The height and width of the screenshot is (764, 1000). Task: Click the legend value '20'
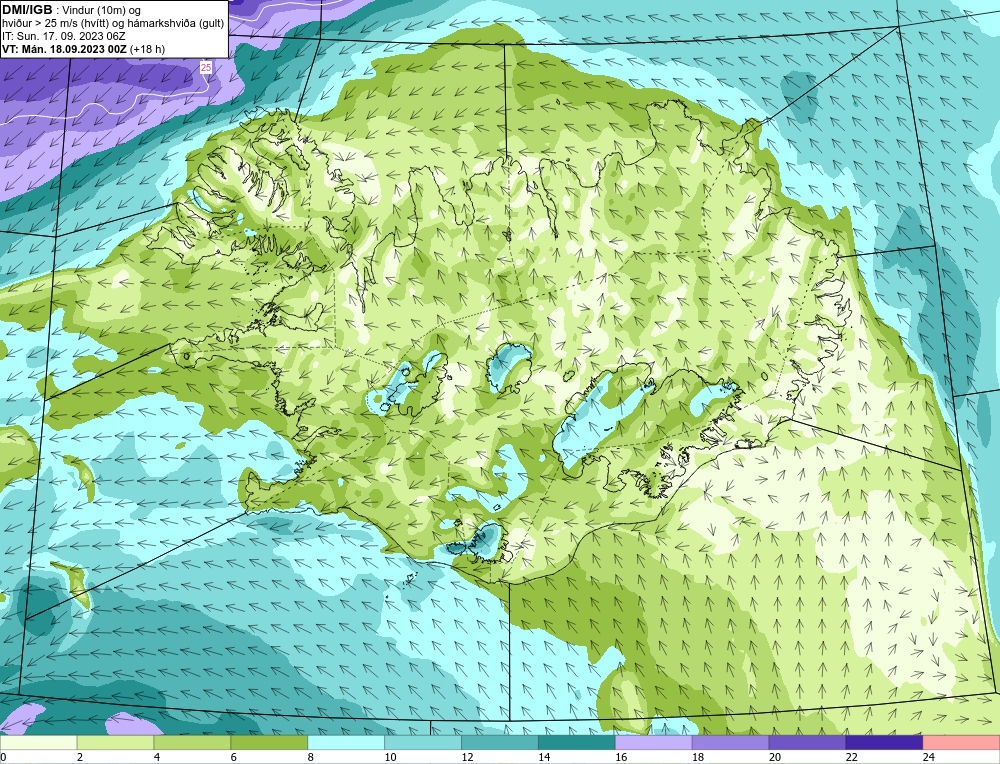[774, 757]
